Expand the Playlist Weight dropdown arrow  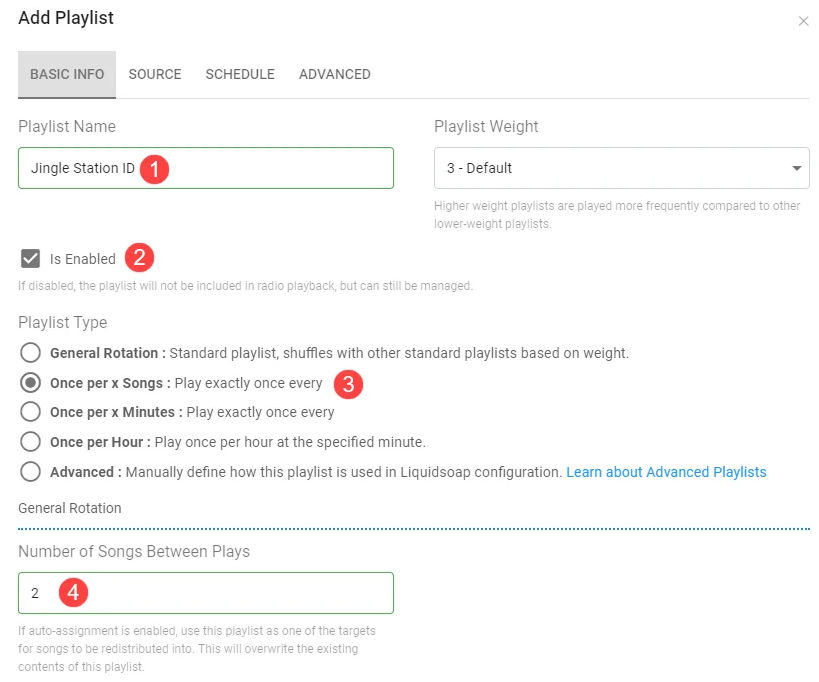[x=796, y=168]
